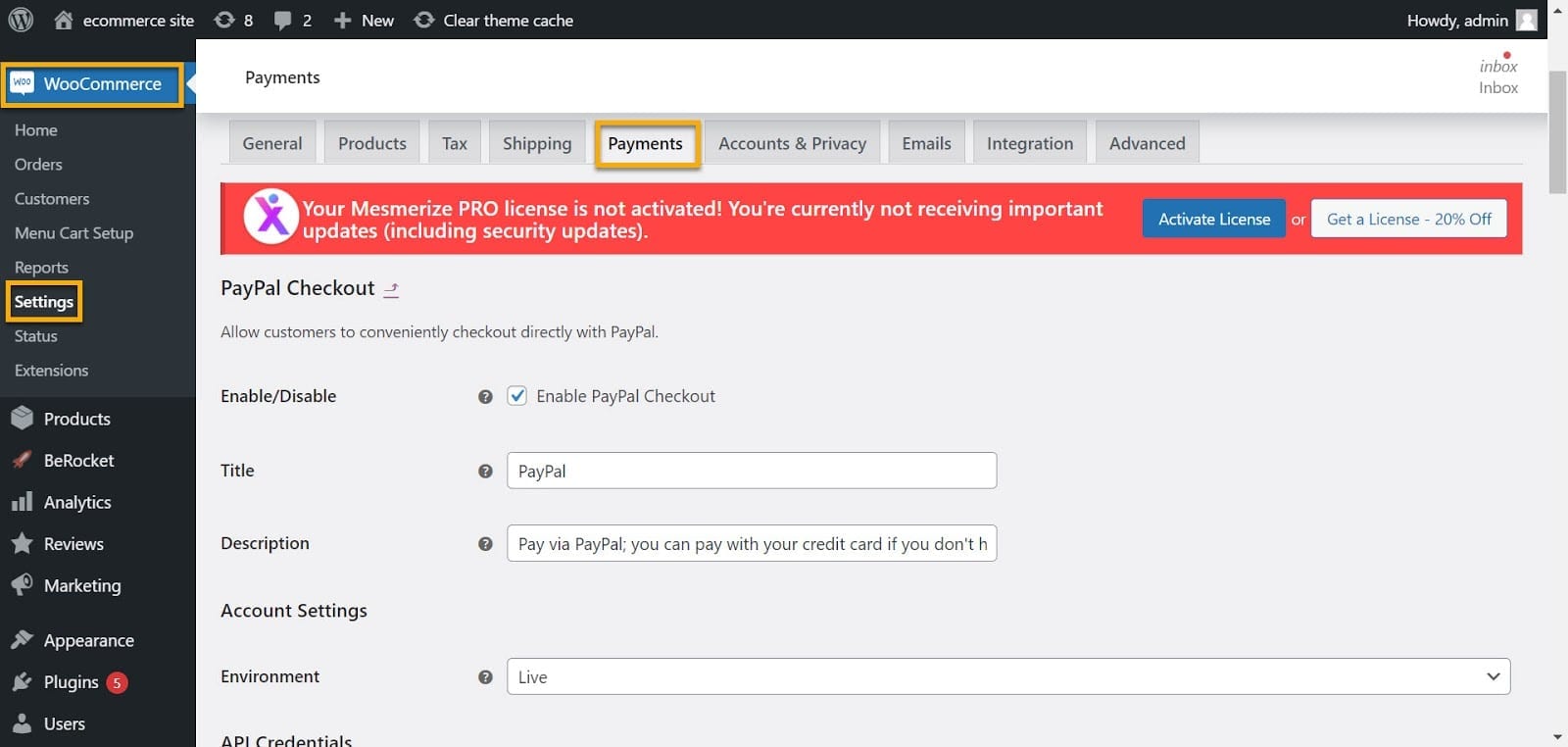1568x747 pixels.
Task: Click the ecommerce site name link
Action: pos(138,20)
